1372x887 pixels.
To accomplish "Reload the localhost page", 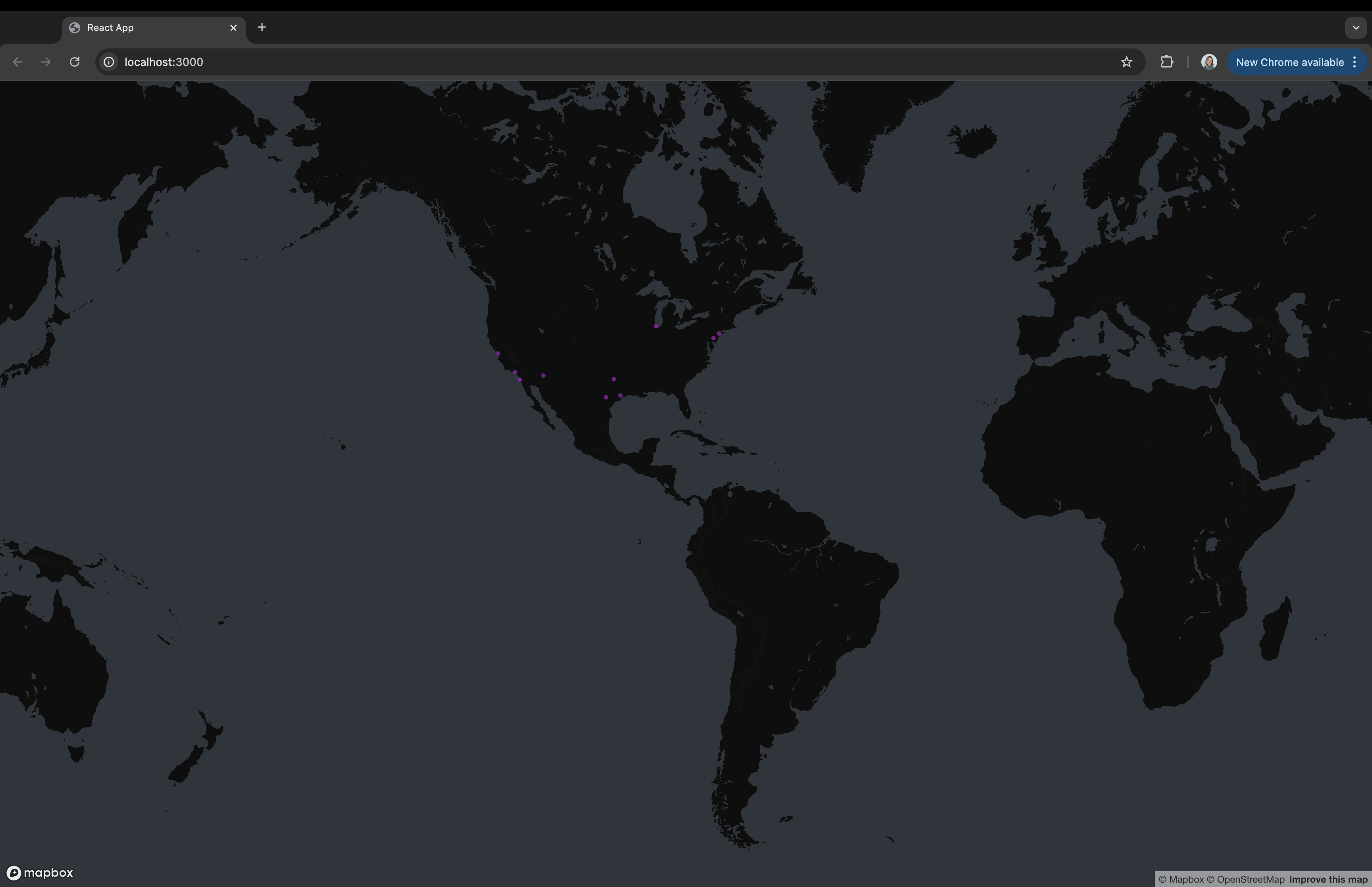I will click(x=74, y=62).
